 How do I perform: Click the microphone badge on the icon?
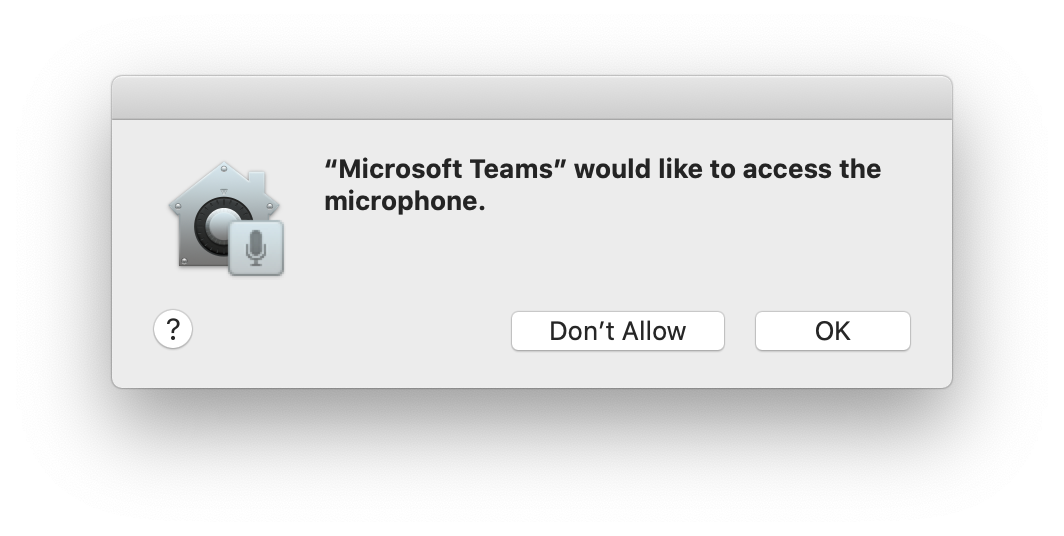(x=256, y=248)
